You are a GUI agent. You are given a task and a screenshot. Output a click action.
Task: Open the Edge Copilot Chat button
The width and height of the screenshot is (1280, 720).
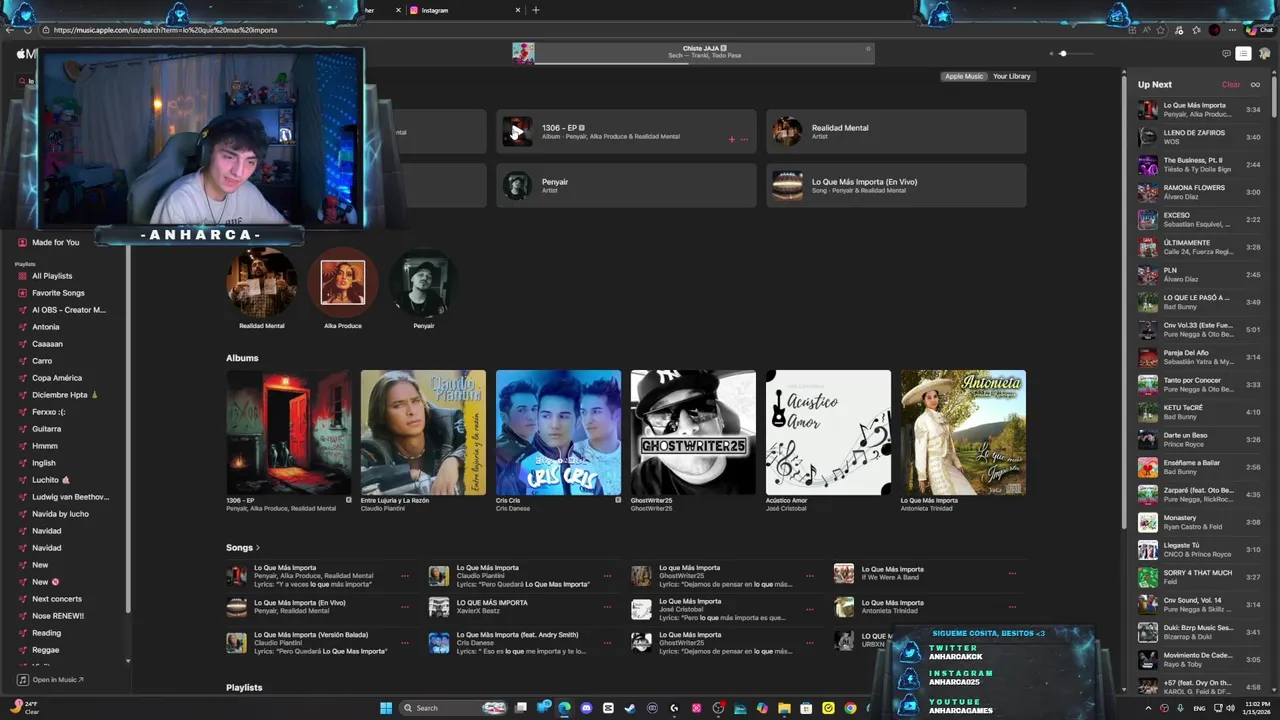(1260, 30)
